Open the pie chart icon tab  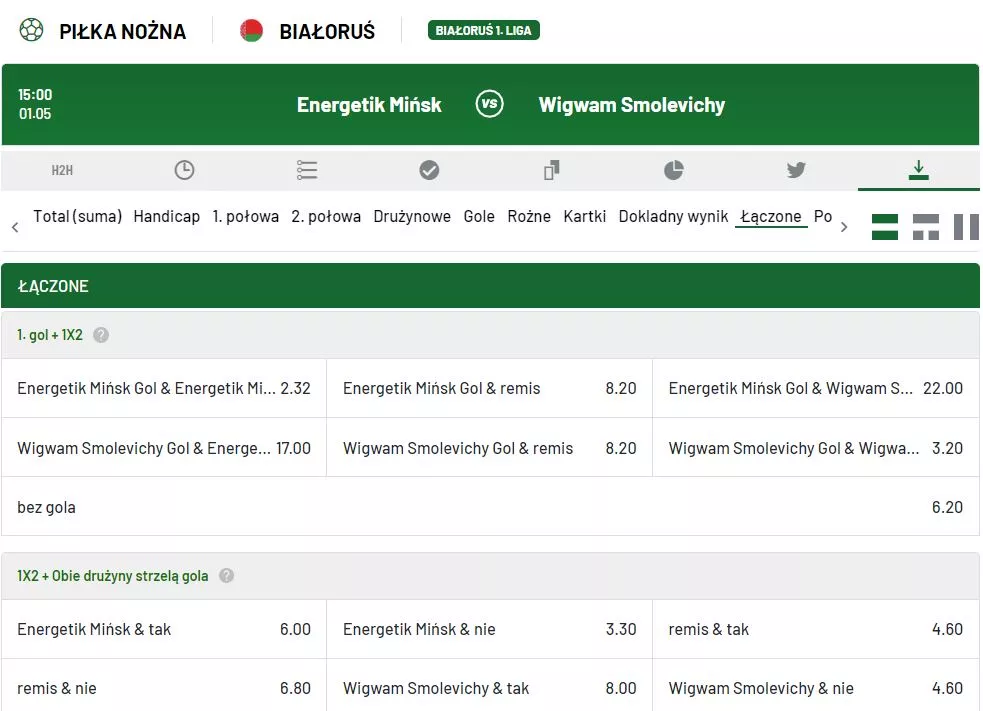click(674, 171)
